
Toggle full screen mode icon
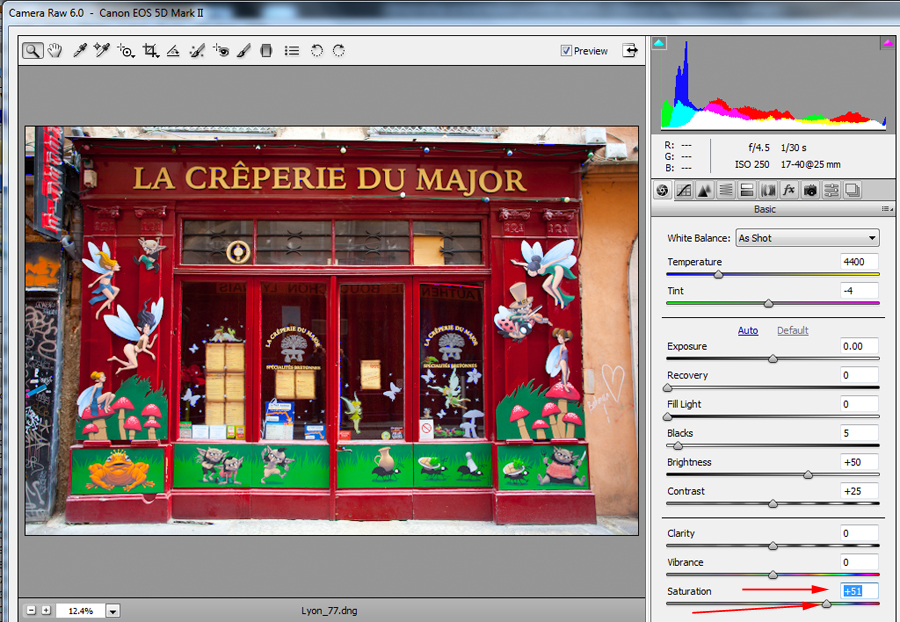(630, 50)
